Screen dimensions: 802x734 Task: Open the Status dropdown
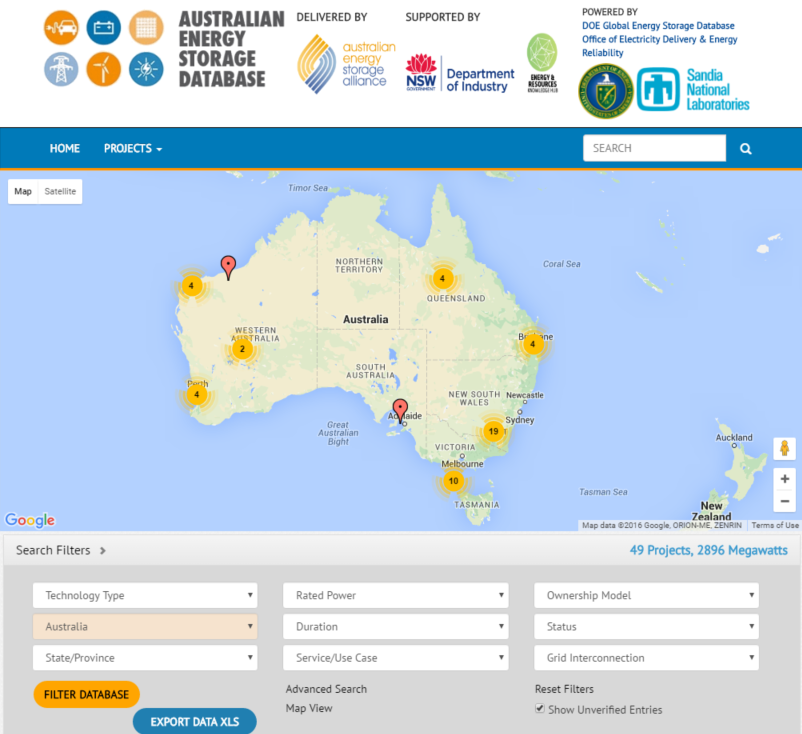coord(647,627)
